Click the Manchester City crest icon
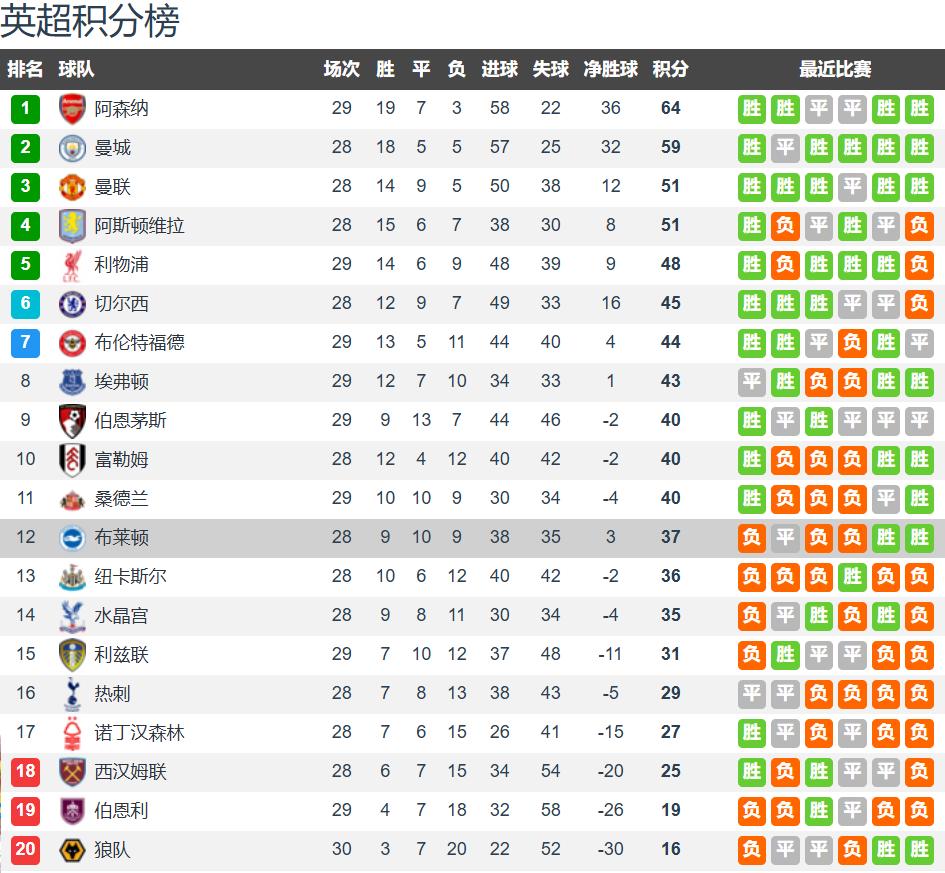This screenshot has width=945, height=873. tap(72, 147)
